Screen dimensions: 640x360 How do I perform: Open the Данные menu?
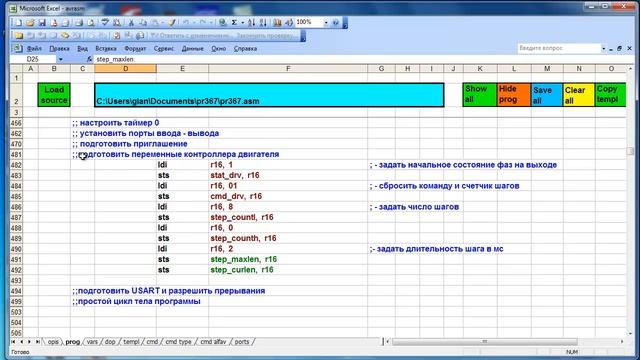point(192,49)
